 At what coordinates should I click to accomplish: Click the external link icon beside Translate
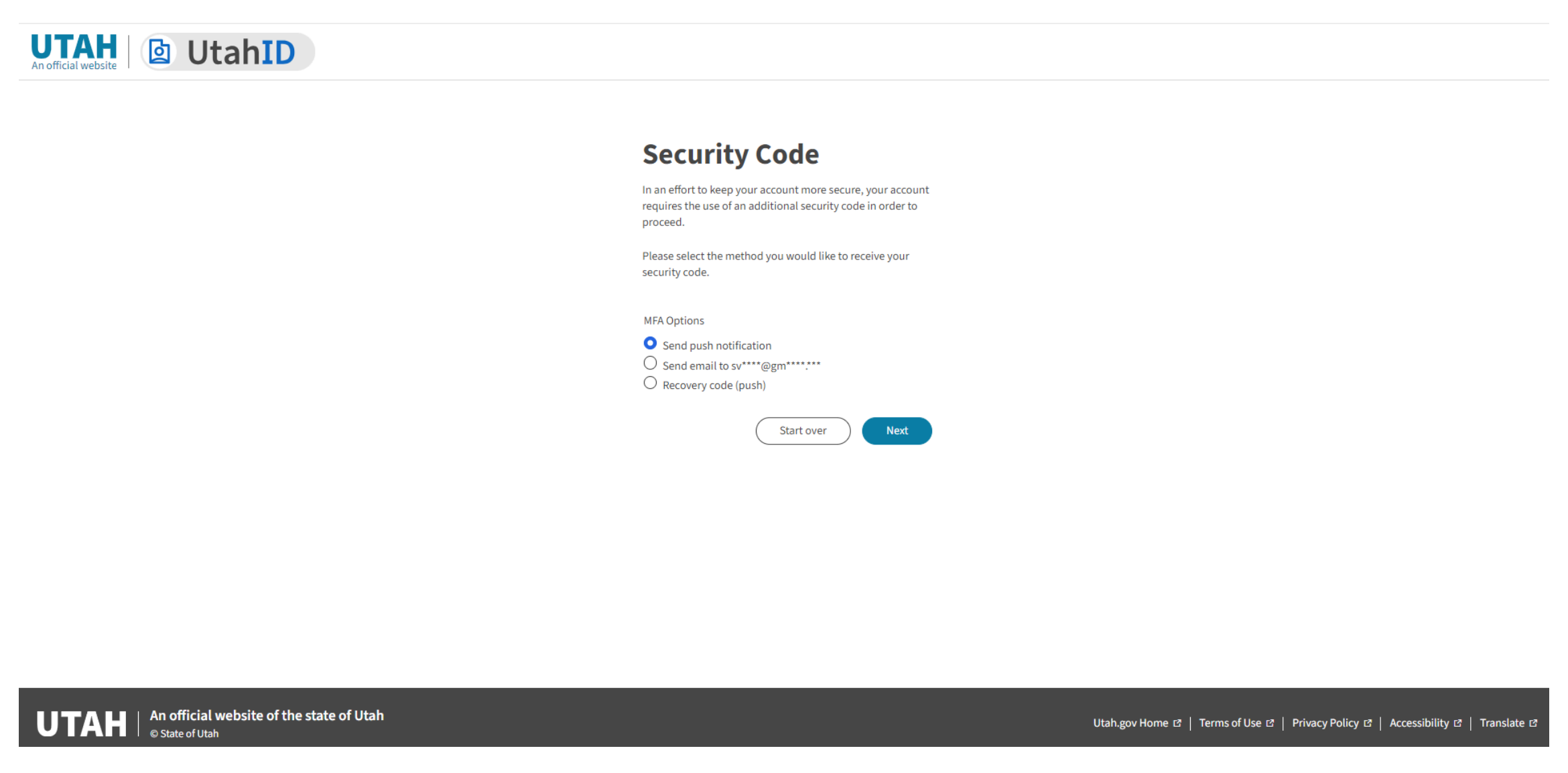click(1534, 723)
